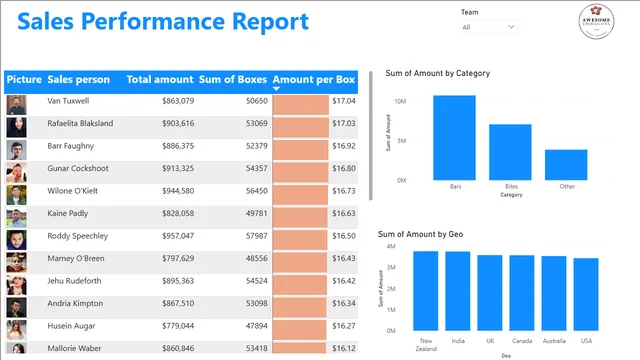The image size is (640, 360).
Task: Sort by Sales person column header
Action: point(78,79)
